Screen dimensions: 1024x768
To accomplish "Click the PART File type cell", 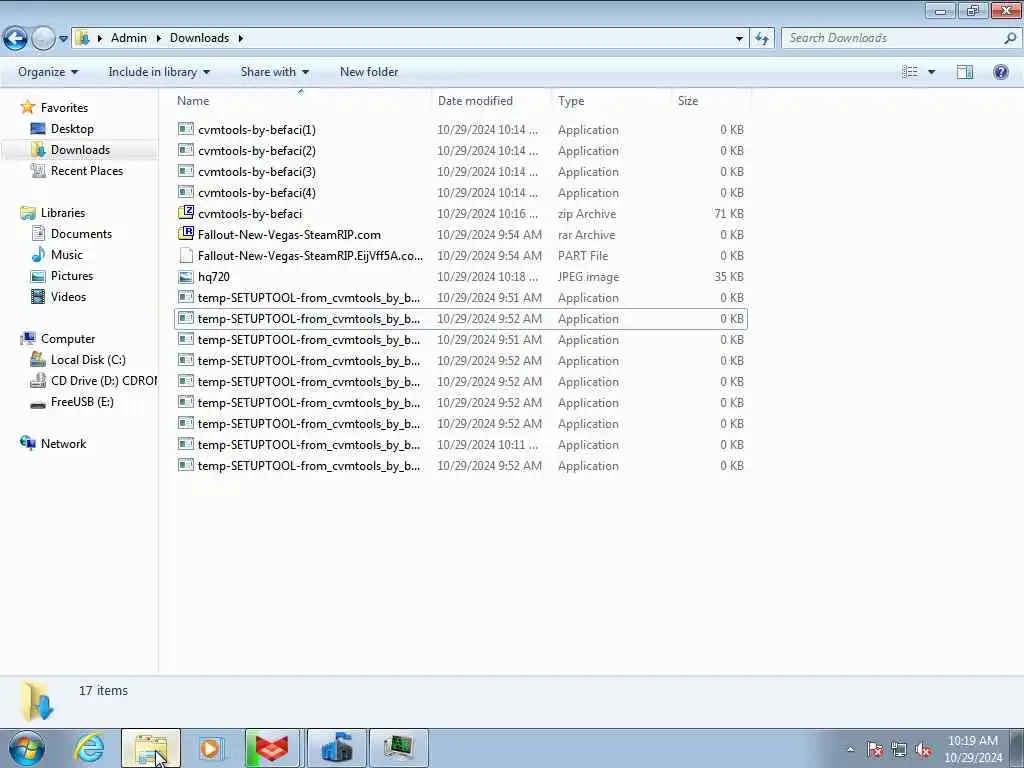I will (x=583, y=255).
